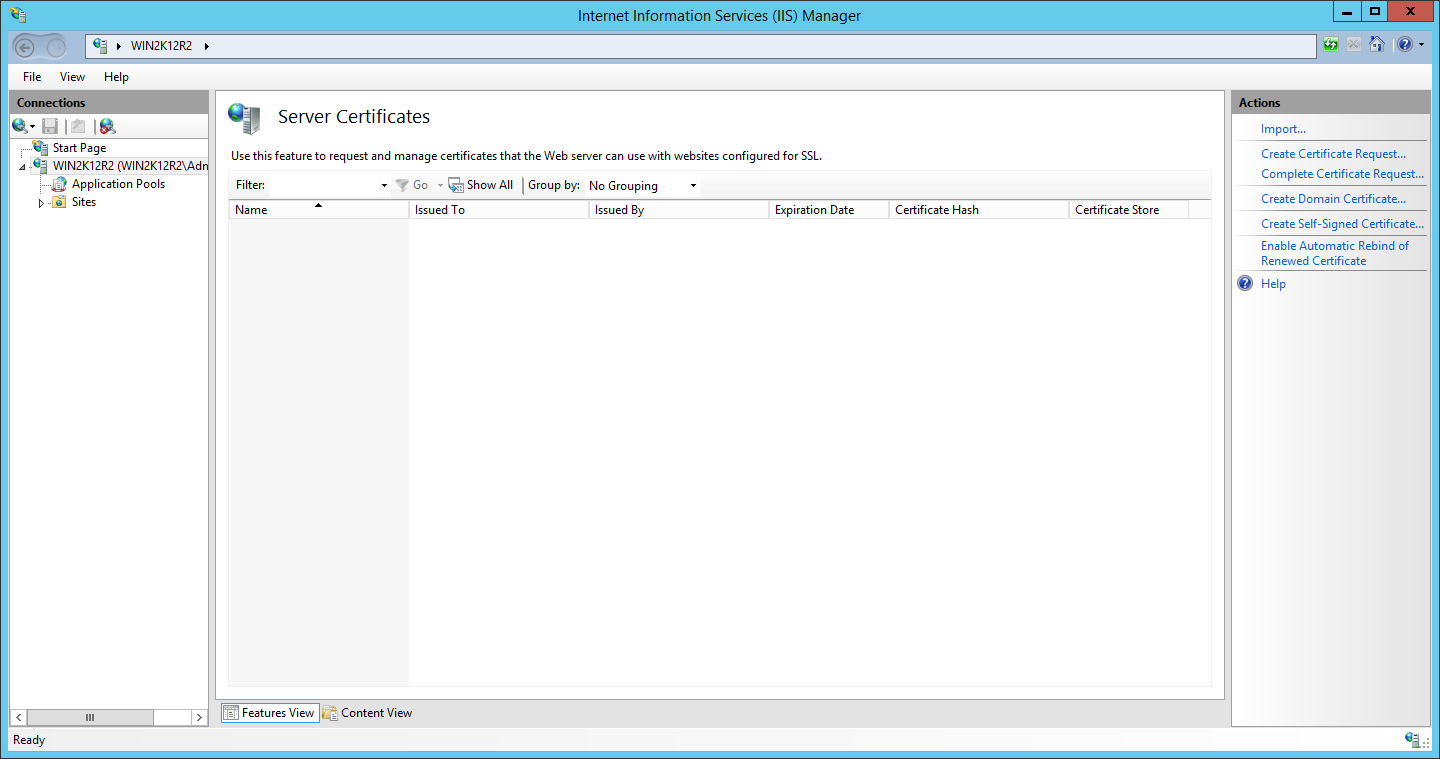The width and height of the screenshot is (1440, 759).
Task: Click the Create New Connection globe icon
Action: (19, 126)
